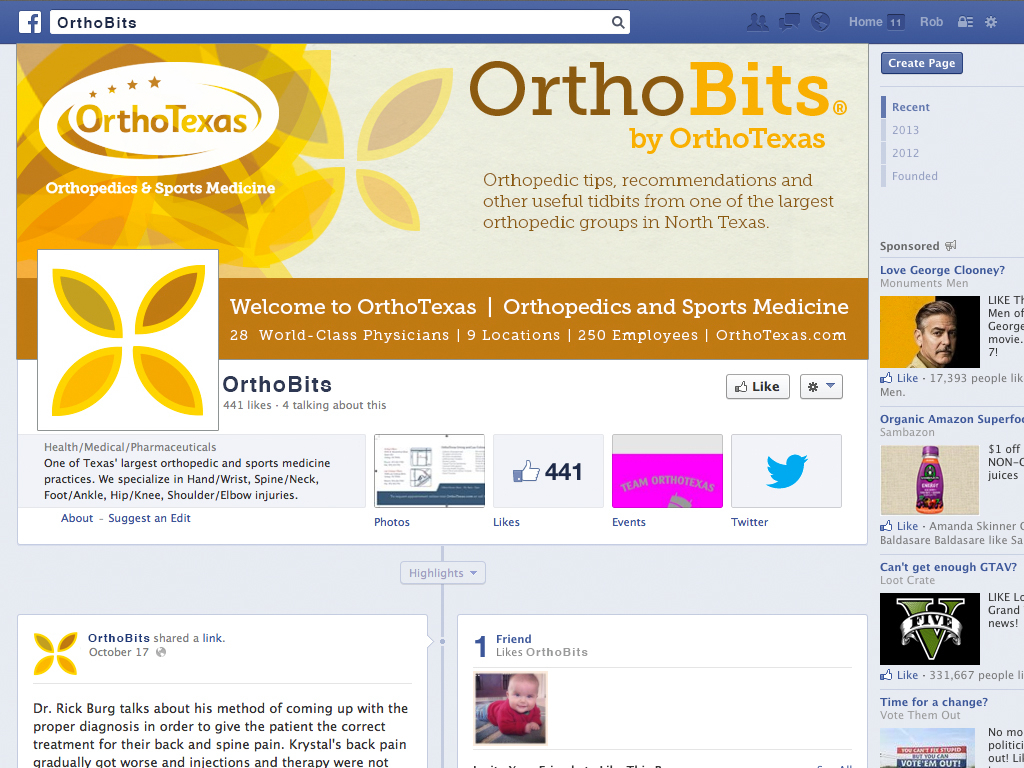This screenshot has width=1024, height=768.
Task: Open notifications globe icon
Action: (820, 22)
